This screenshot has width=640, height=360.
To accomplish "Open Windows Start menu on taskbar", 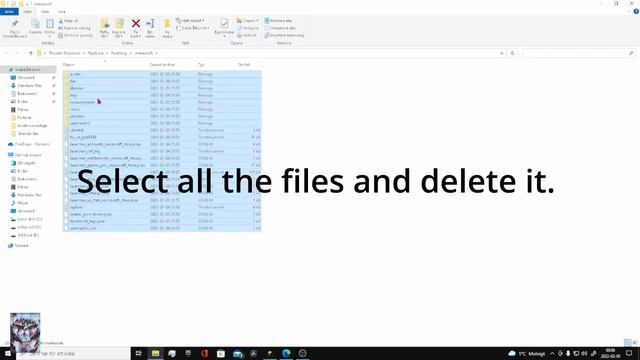I will point(8,353).
